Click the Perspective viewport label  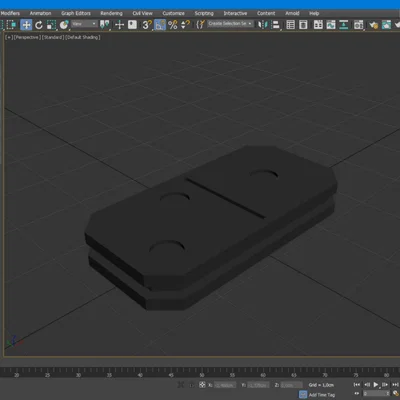pos(27,37)
